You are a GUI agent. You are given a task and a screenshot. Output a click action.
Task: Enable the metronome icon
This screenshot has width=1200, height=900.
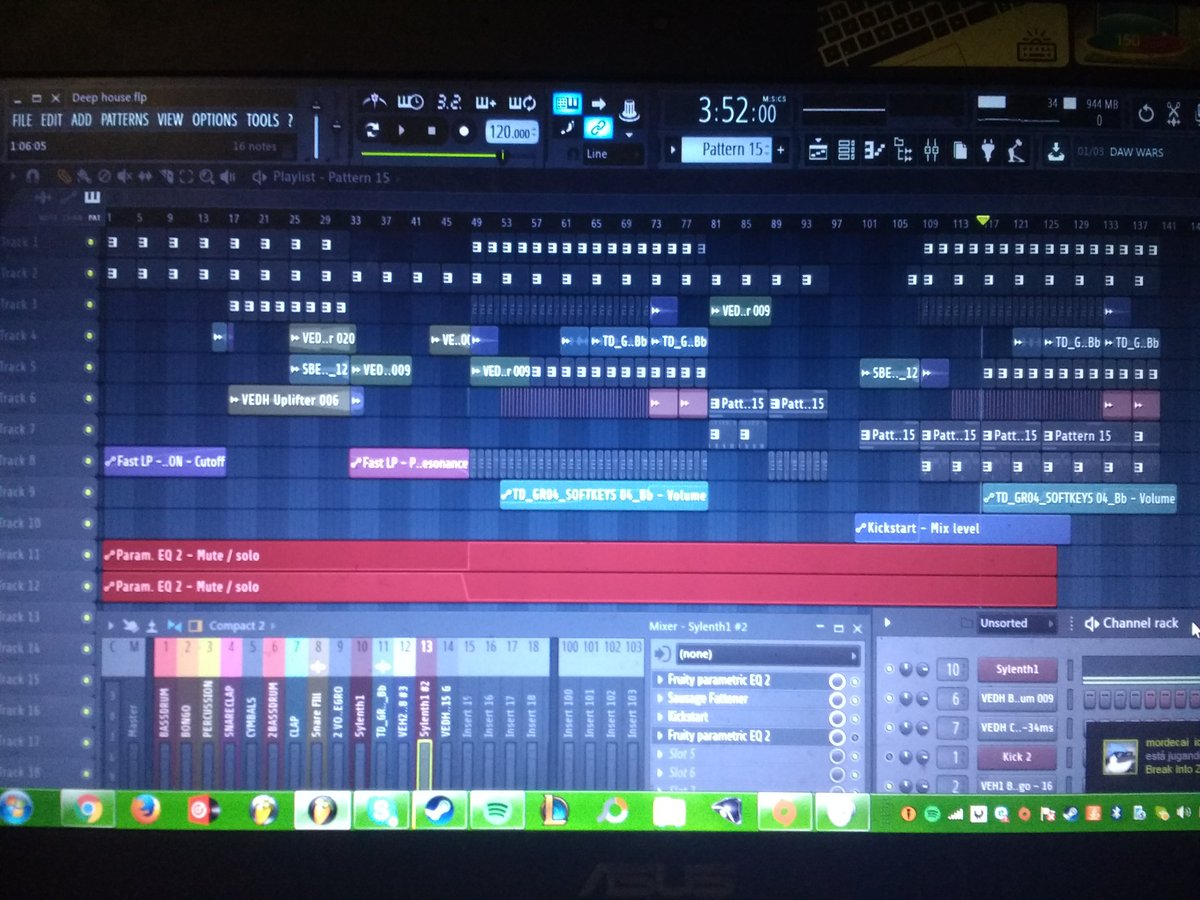(x=374, y=102)
